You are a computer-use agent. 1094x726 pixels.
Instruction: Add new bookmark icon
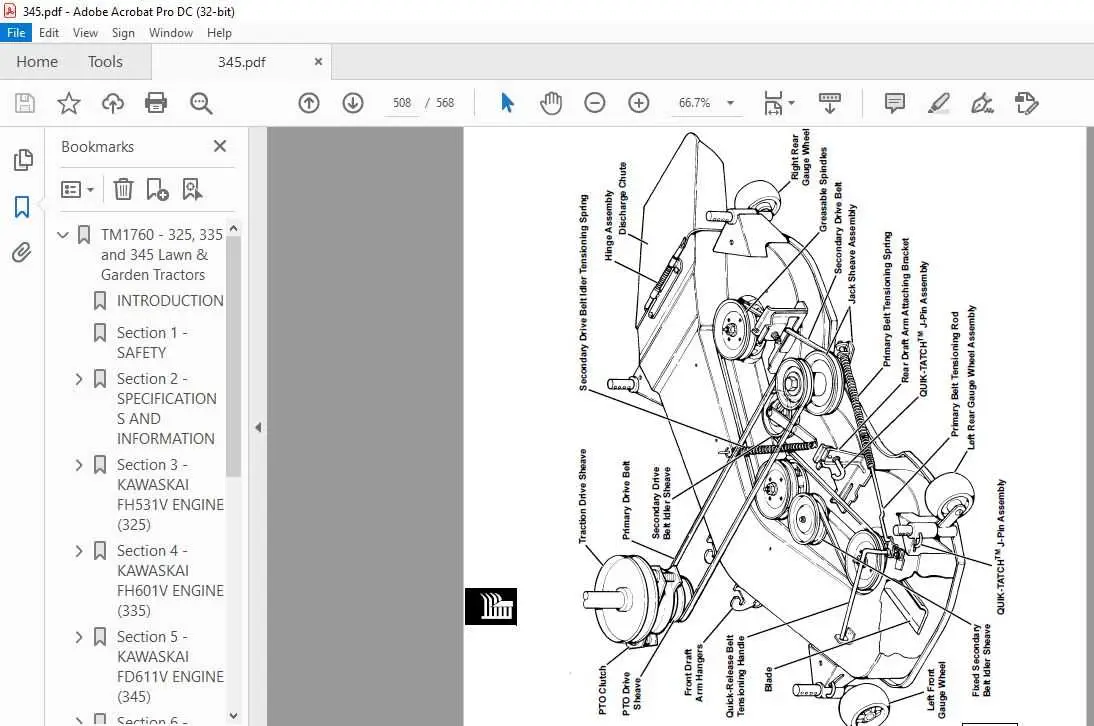(157, 189)
